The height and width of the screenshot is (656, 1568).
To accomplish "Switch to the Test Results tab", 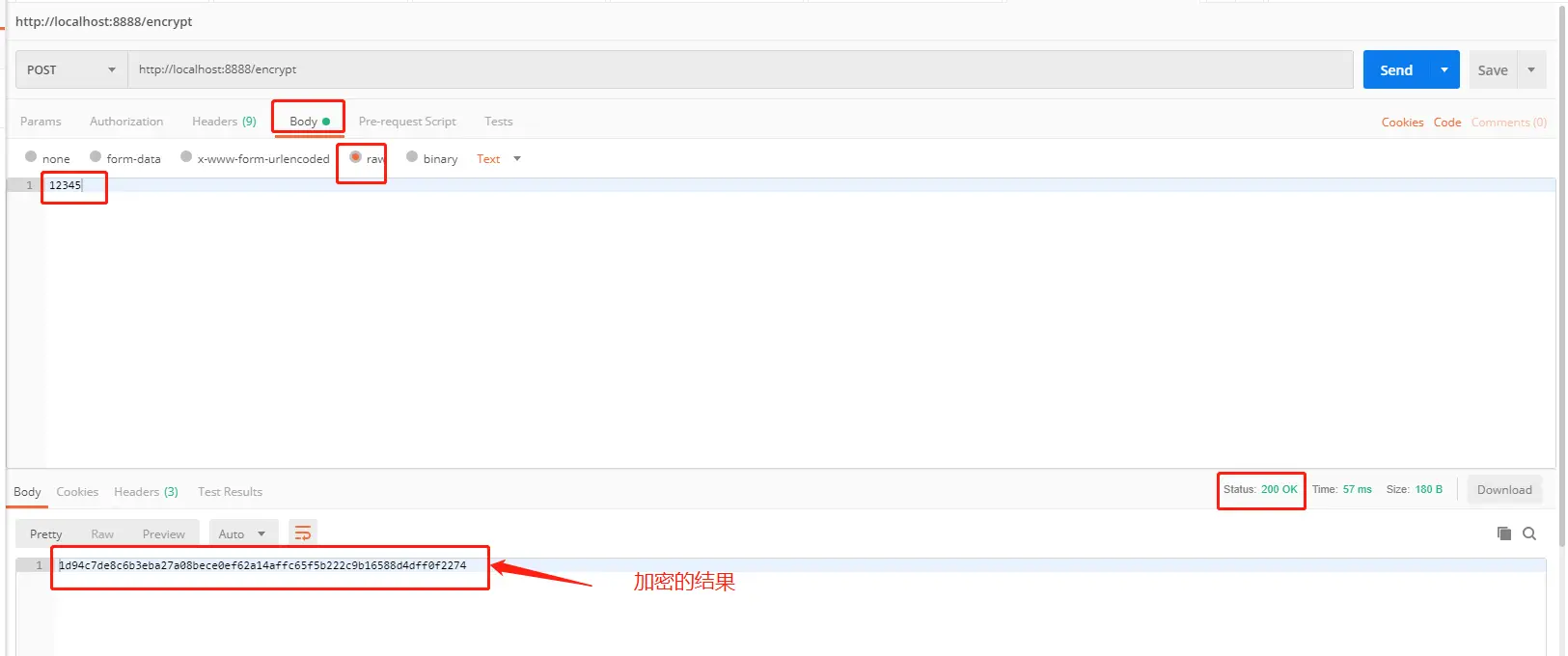I will [230, 492].
